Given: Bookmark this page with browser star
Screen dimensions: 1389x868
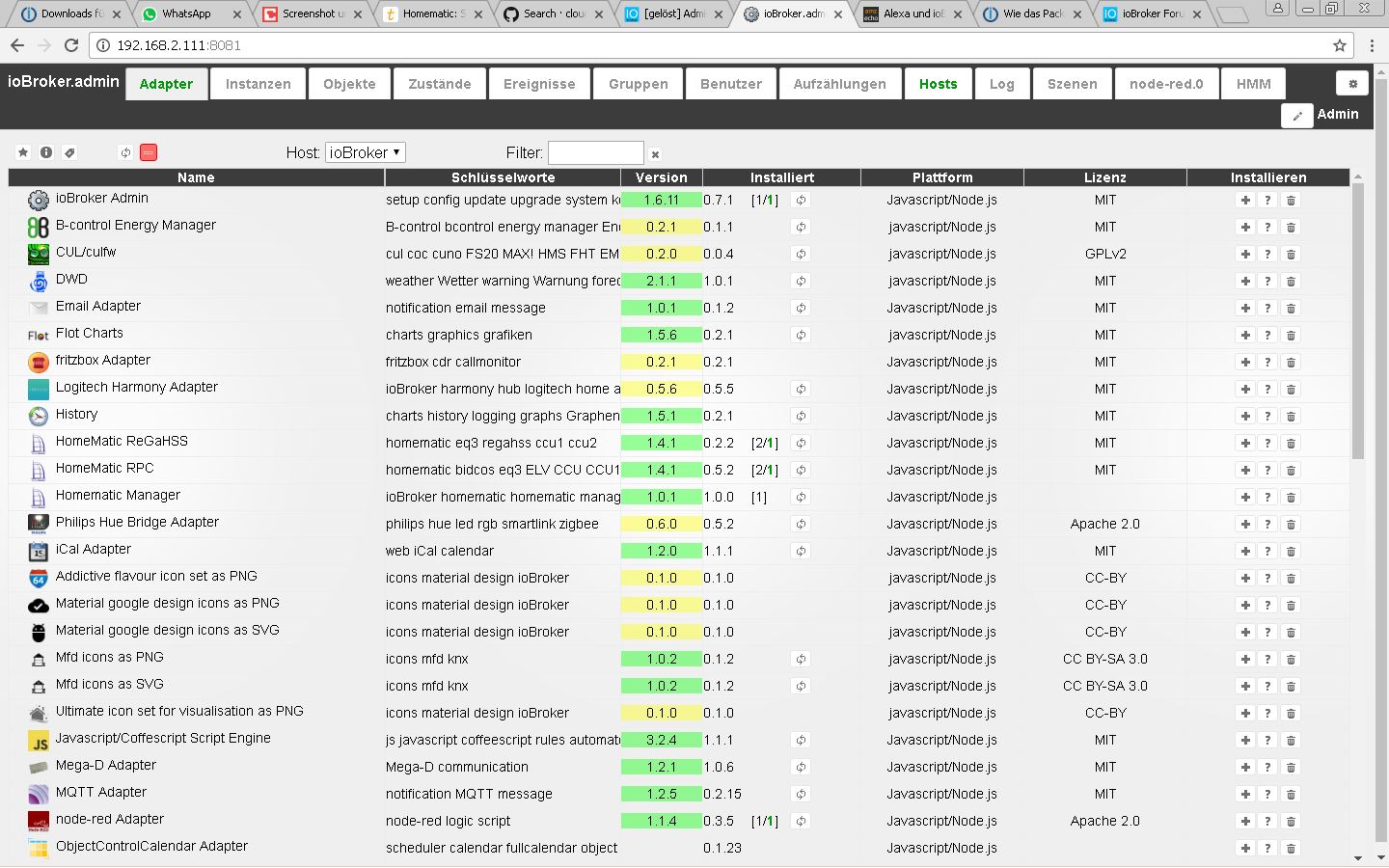Looking at the screenshot, I should (1340, 45).
